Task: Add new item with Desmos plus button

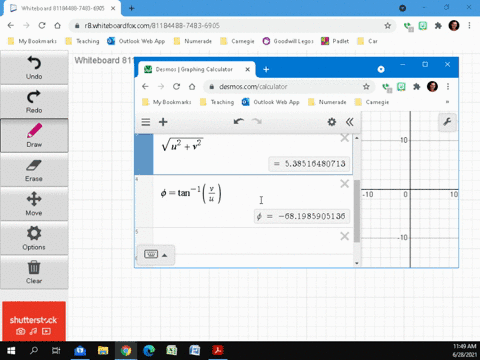Action: (163, 122)
